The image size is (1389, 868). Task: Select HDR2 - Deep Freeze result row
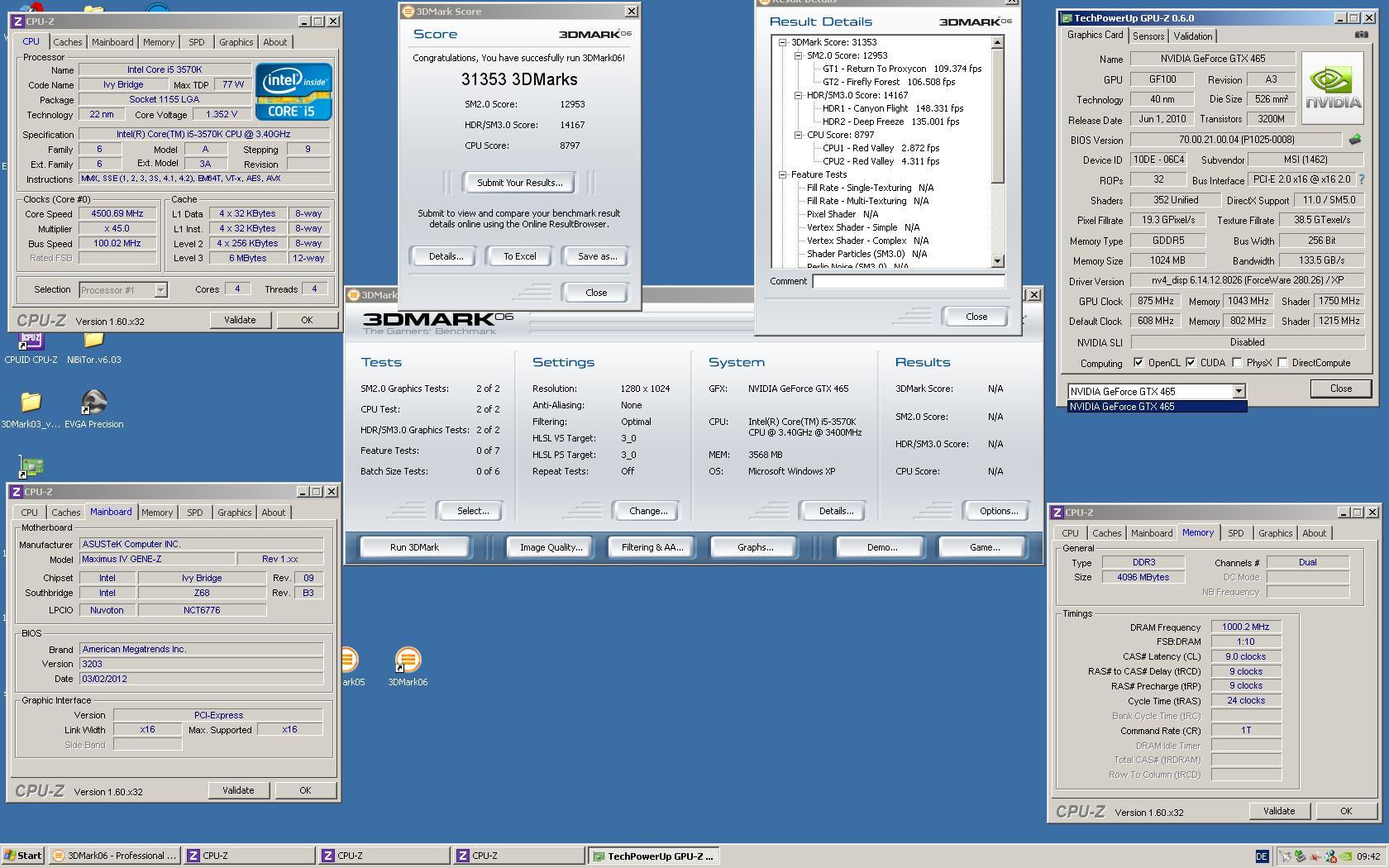click(x=891, y=122)
